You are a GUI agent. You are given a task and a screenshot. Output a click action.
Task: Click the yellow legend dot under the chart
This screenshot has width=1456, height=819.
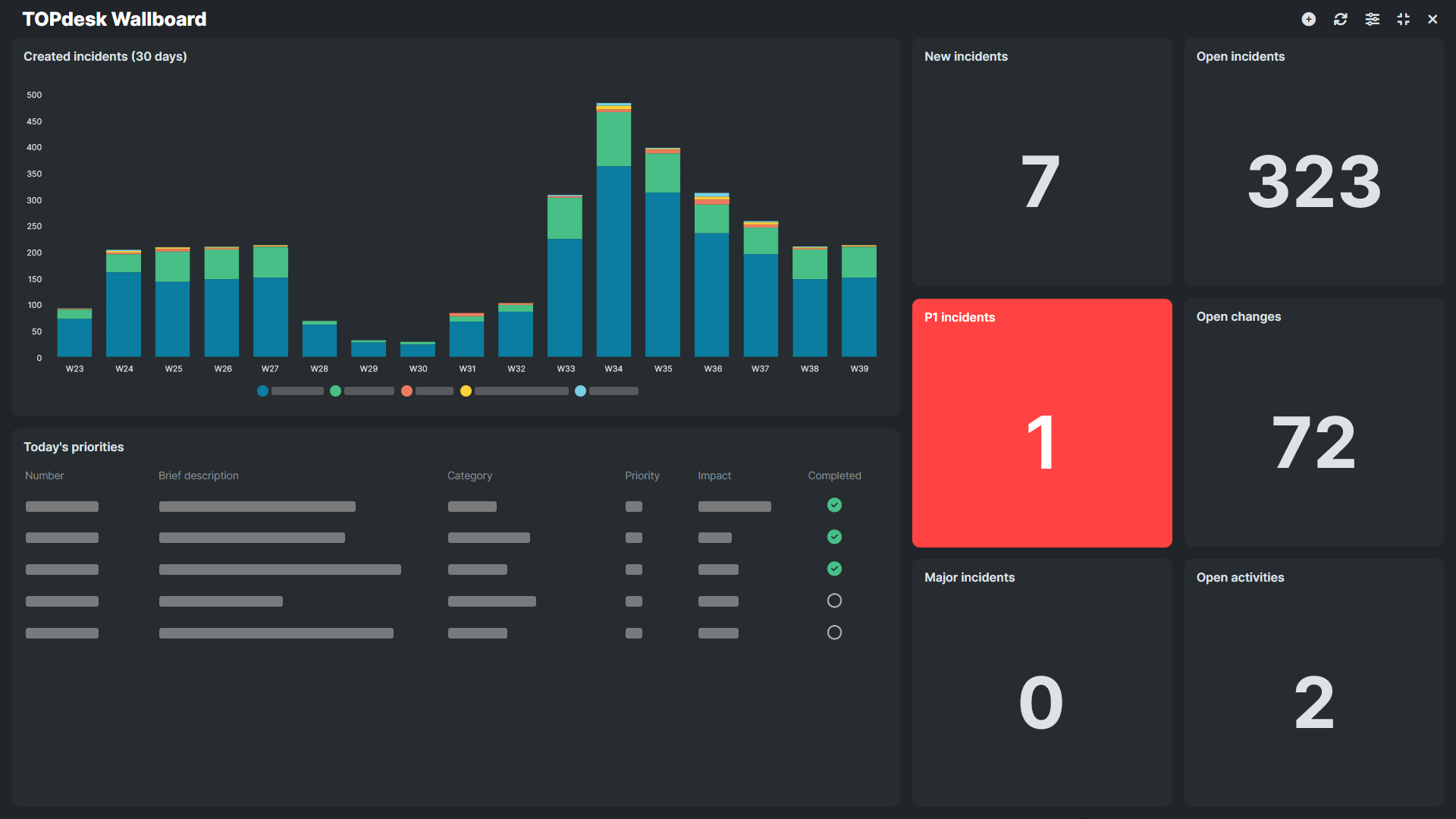(466, 391)
